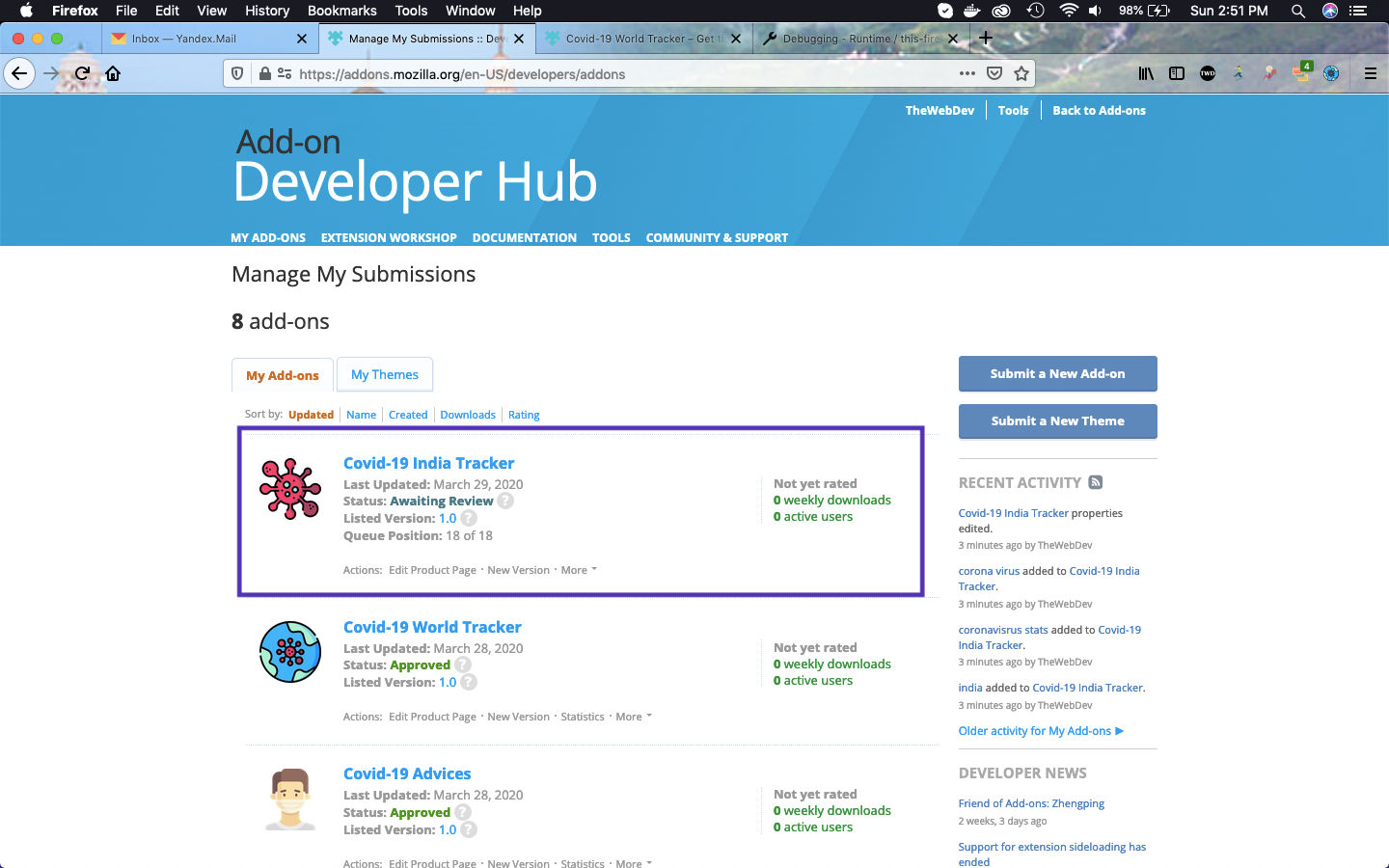This screenshot has height=868, width=1389.
Task: Click the Covid-19 World Tracker globe icon
Action: click(x=289, y=652)
